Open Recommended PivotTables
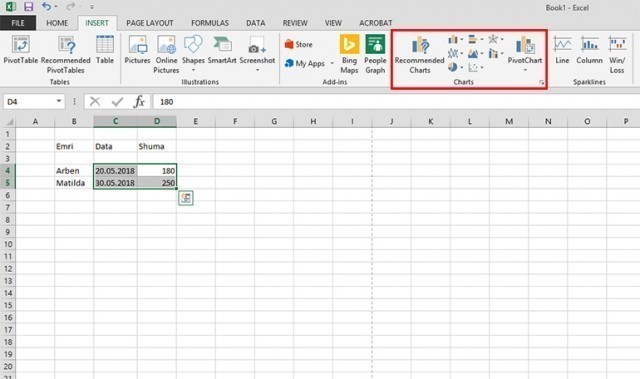Screen dimensions: 640x379 tap(66, 55)
